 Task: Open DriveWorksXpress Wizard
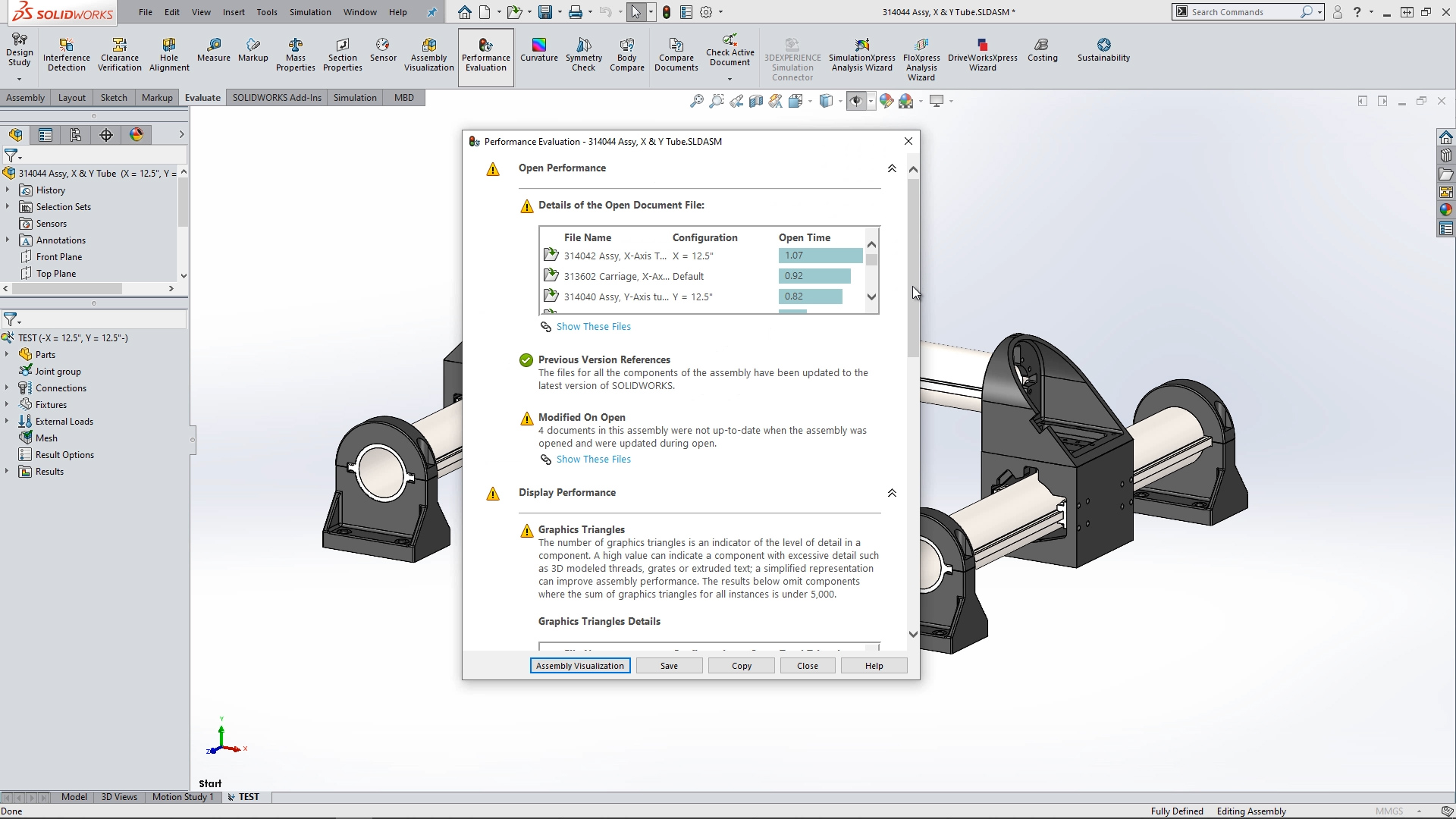(983, 55)
